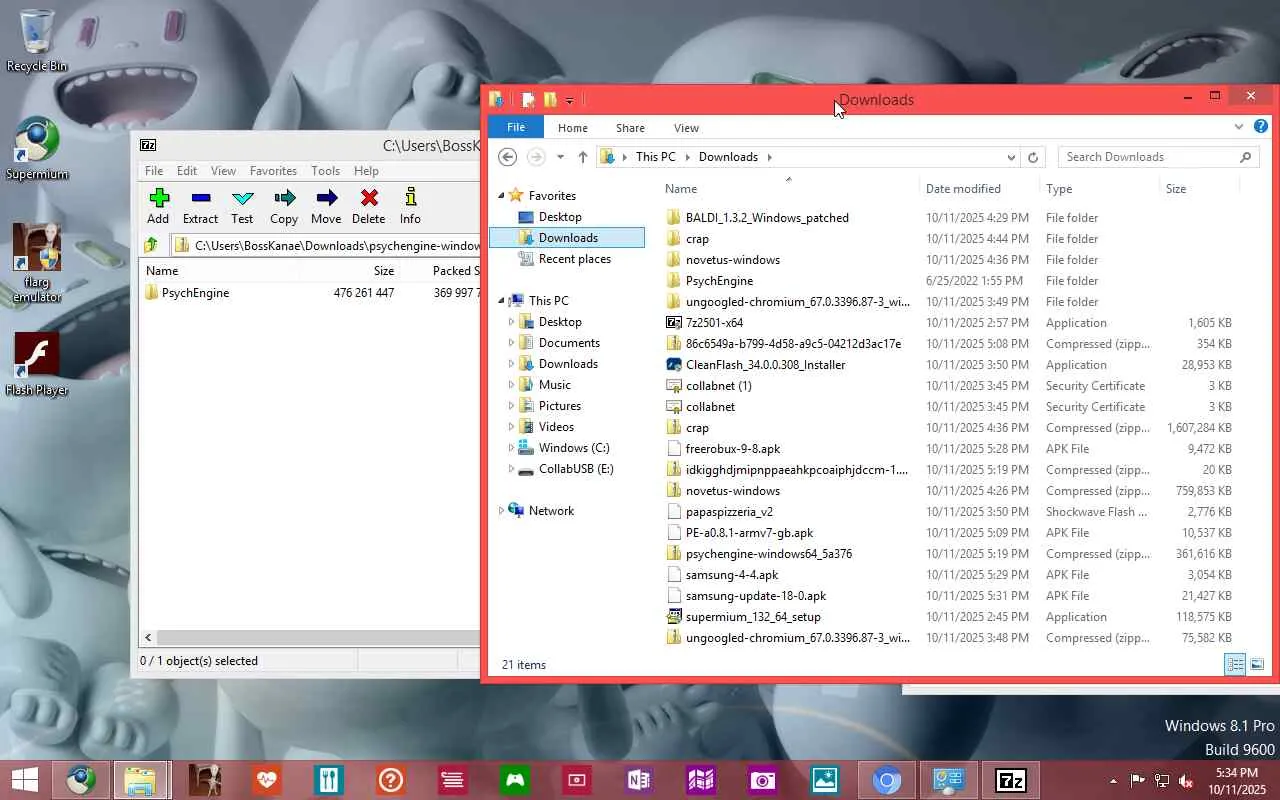Click the Extract icon in 7-Zip
Screen dimensions: 1280x800
click(200, 206)
